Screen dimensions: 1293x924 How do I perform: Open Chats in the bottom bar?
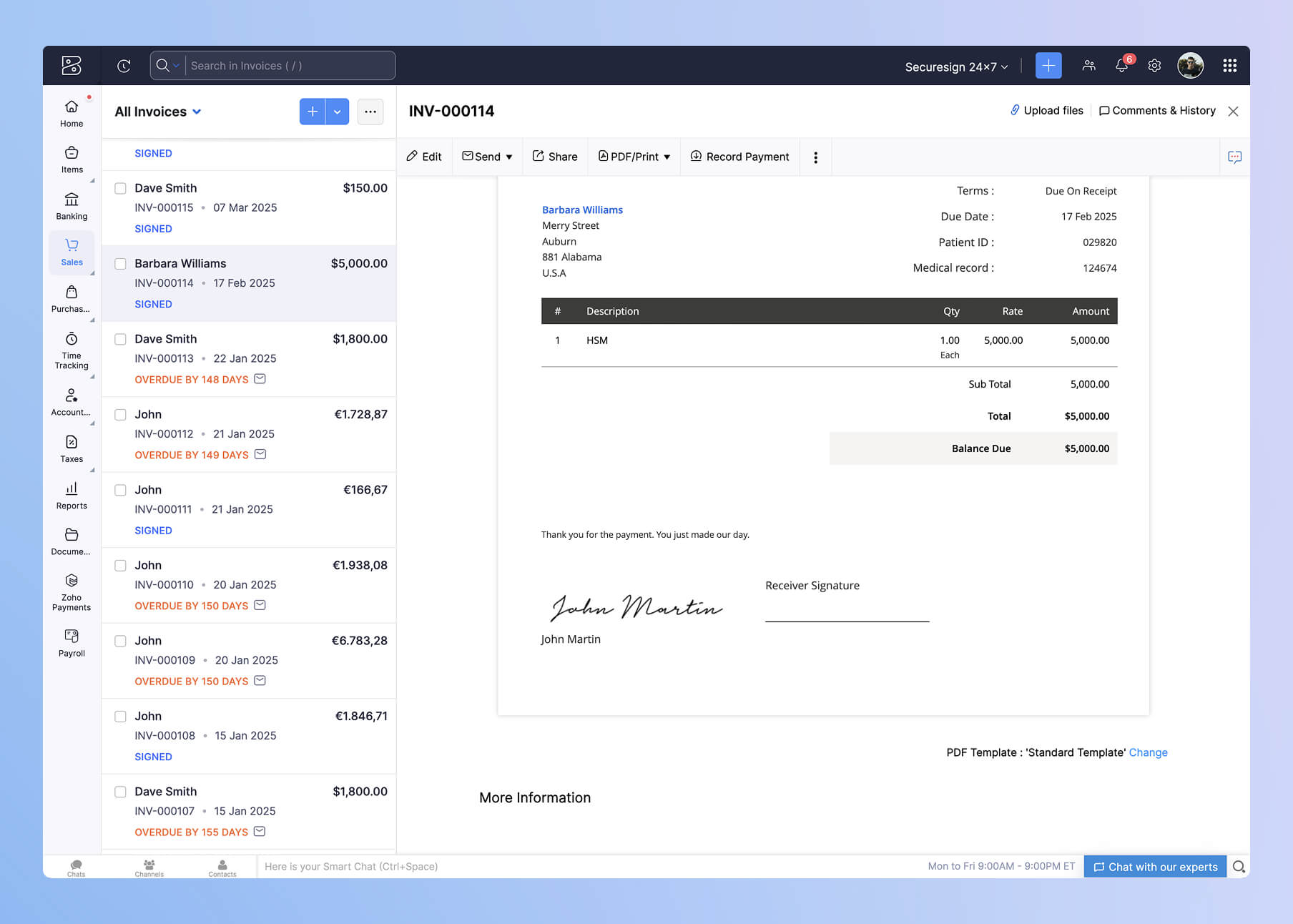pos(77,868)
